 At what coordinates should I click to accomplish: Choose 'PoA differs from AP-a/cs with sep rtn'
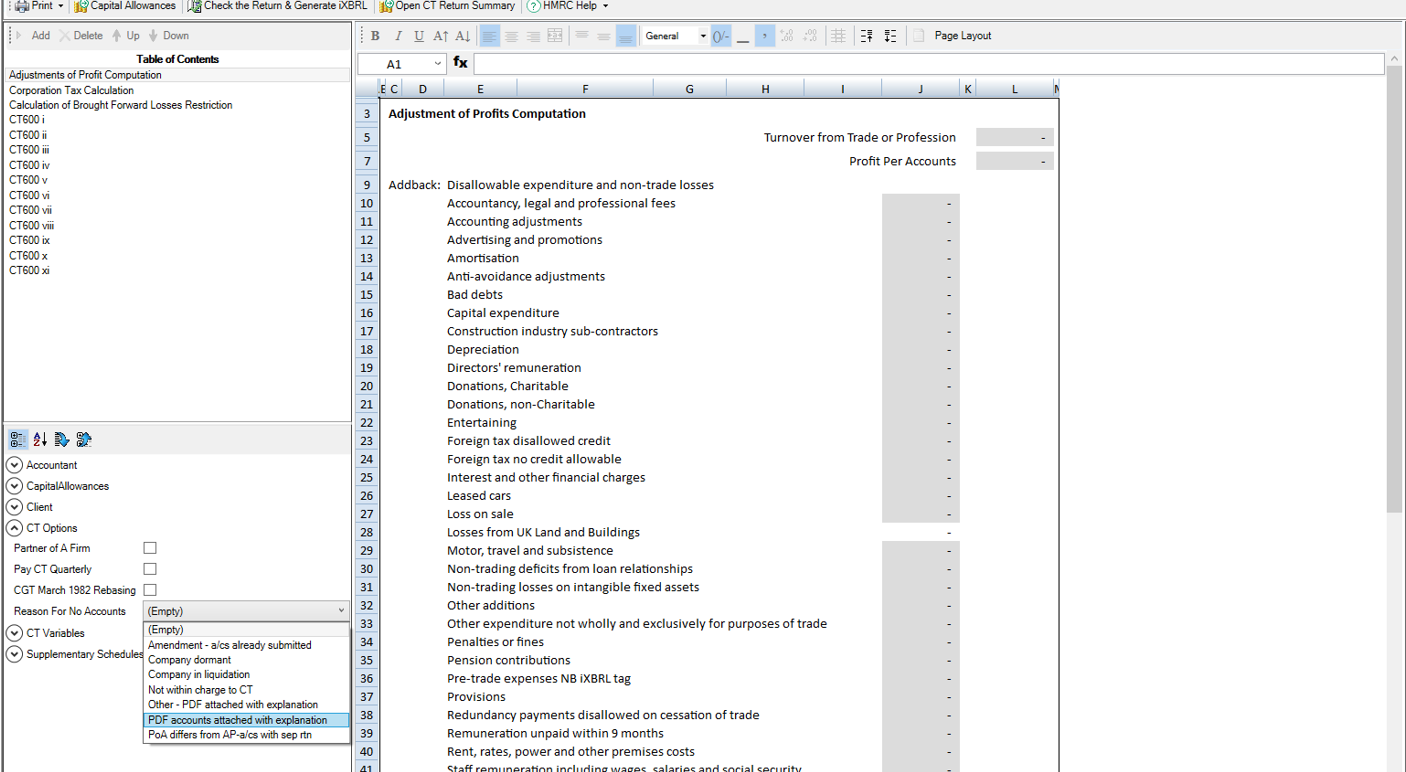point(247,735)
